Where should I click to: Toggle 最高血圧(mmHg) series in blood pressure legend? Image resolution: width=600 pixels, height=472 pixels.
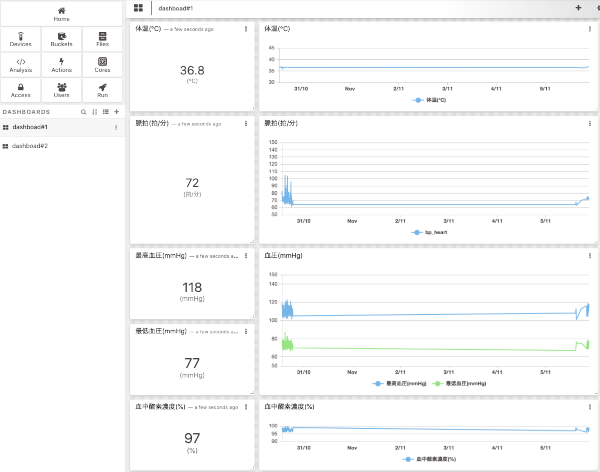tap(399, 383)
